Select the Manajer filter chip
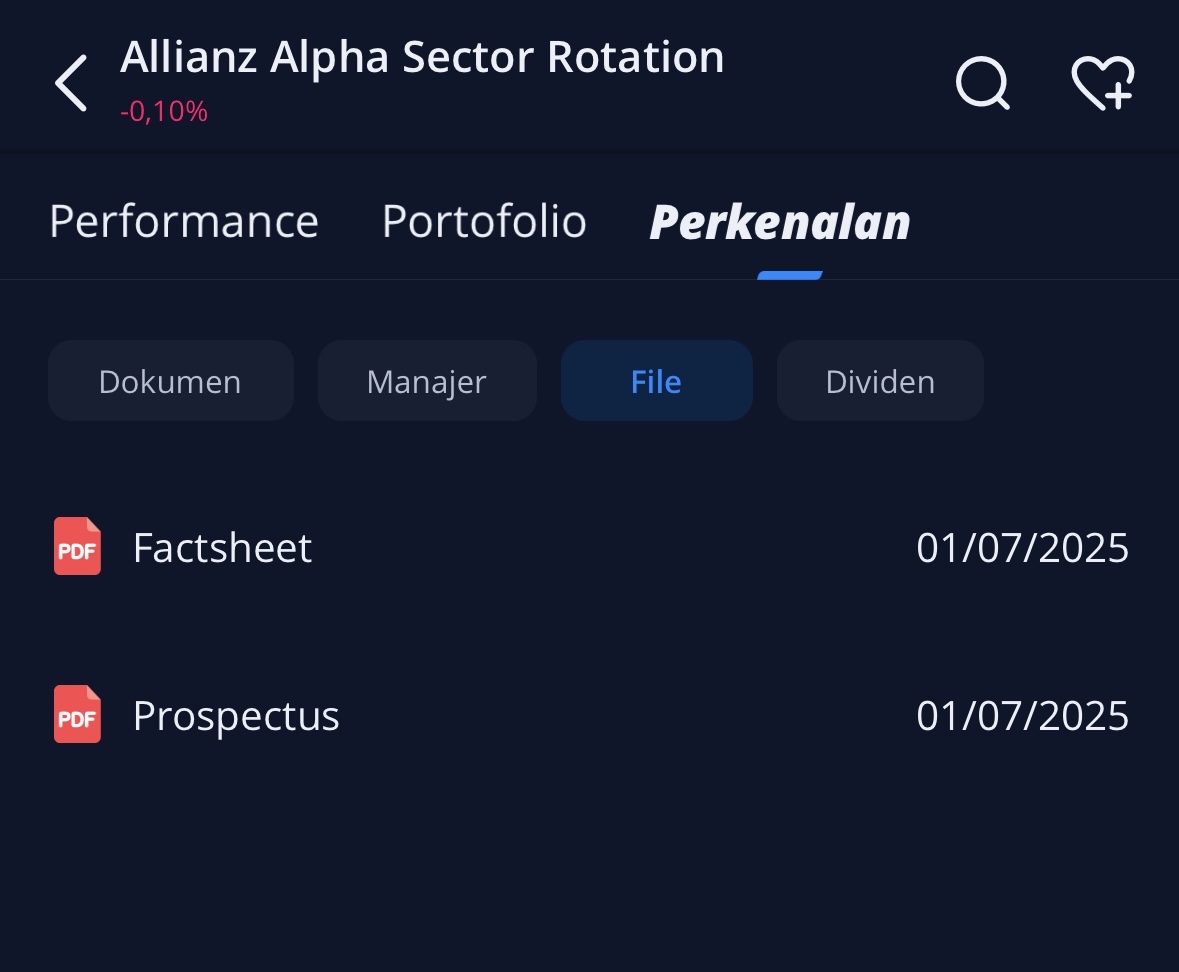The image size is (1179, 972). tap(427, 380)
